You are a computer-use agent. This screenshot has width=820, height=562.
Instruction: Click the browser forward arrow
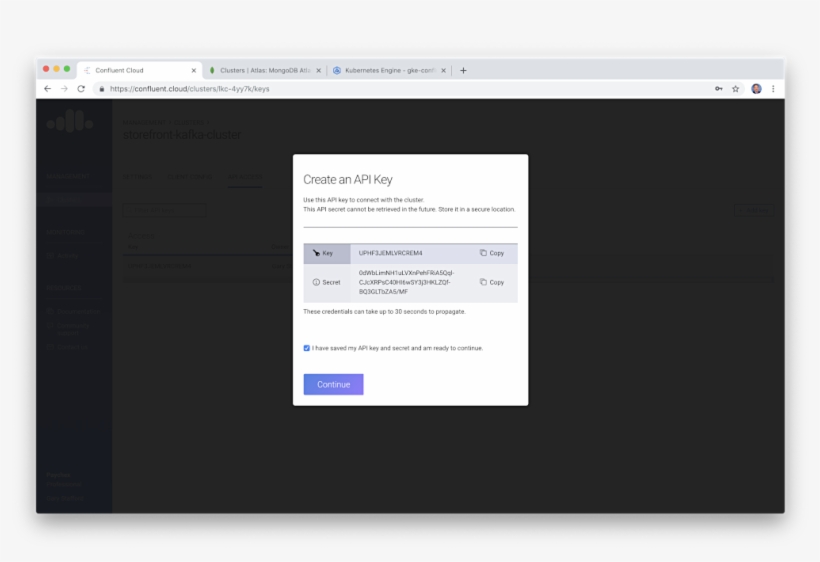64,89
